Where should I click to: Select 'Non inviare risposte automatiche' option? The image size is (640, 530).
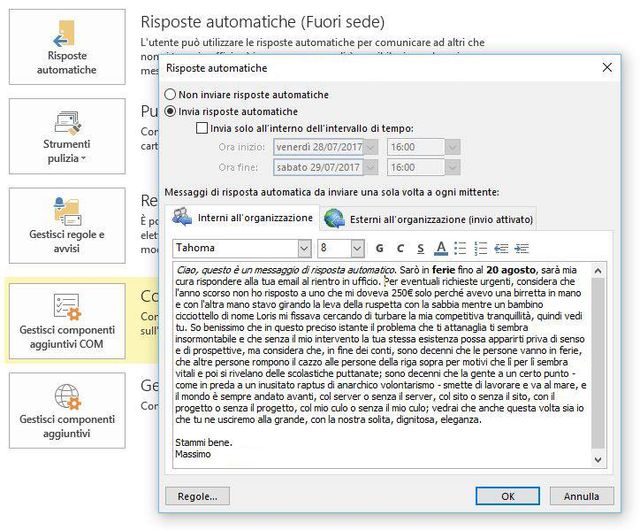click(170, 94)
